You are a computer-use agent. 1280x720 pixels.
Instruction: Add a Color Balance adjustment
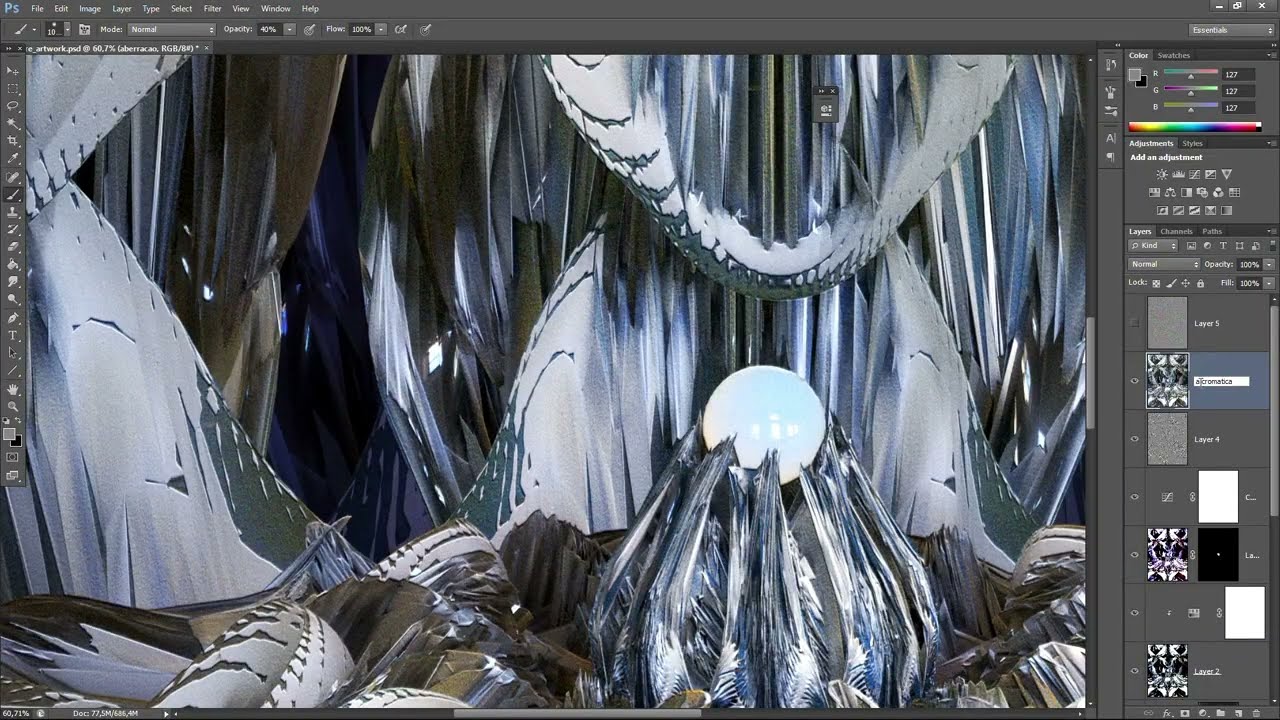pyautogui.click(x=1170, y=192)
